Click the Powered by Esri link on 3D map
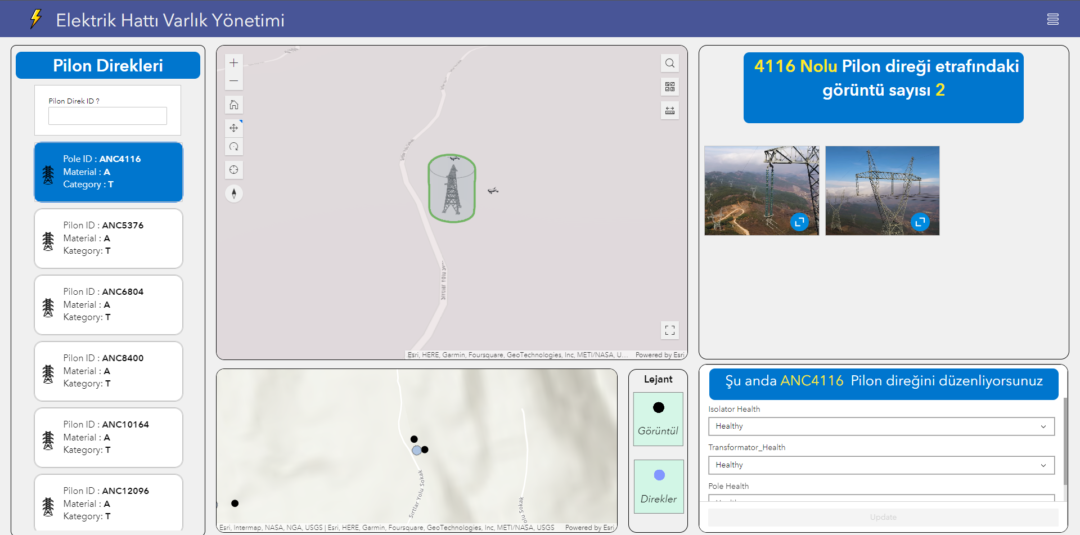Screen dimensions: 1080x535 coord(659,355)
